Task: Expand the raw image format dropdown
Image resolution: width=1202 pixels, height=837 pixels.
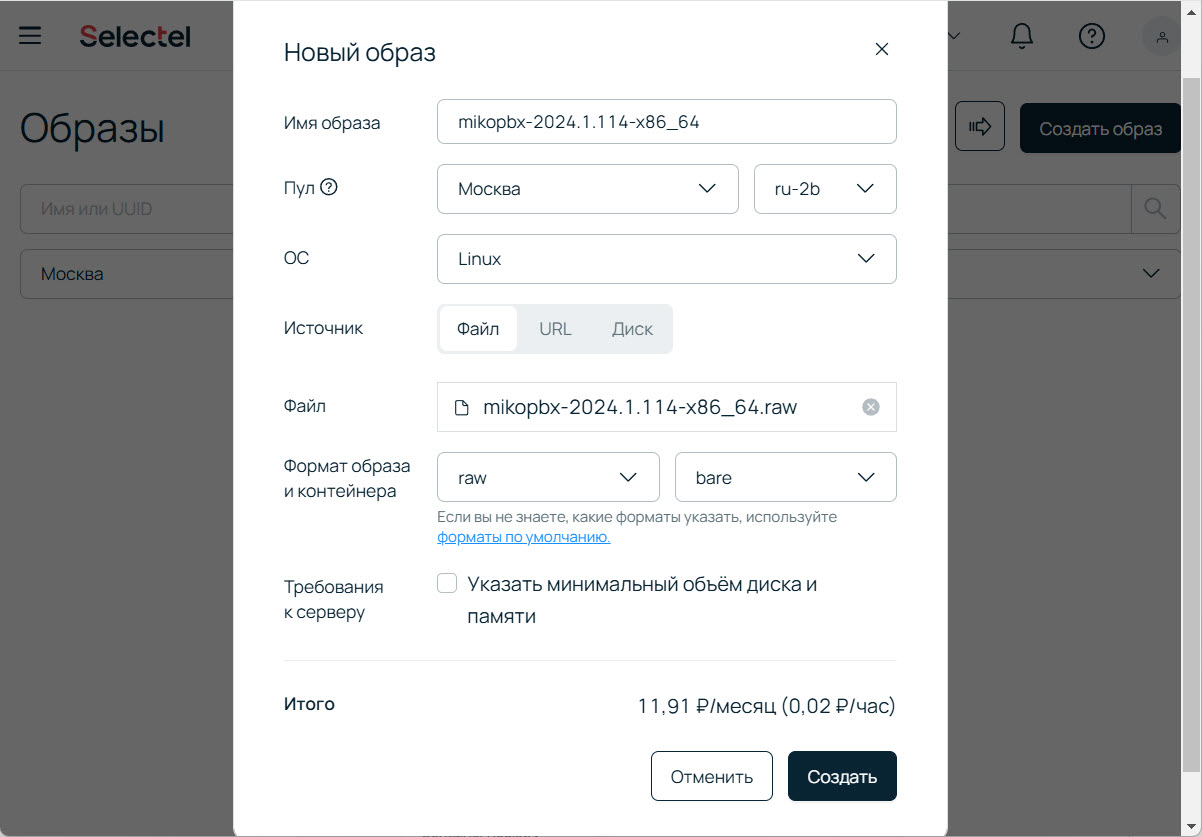Action: click(x=548, y=478)
